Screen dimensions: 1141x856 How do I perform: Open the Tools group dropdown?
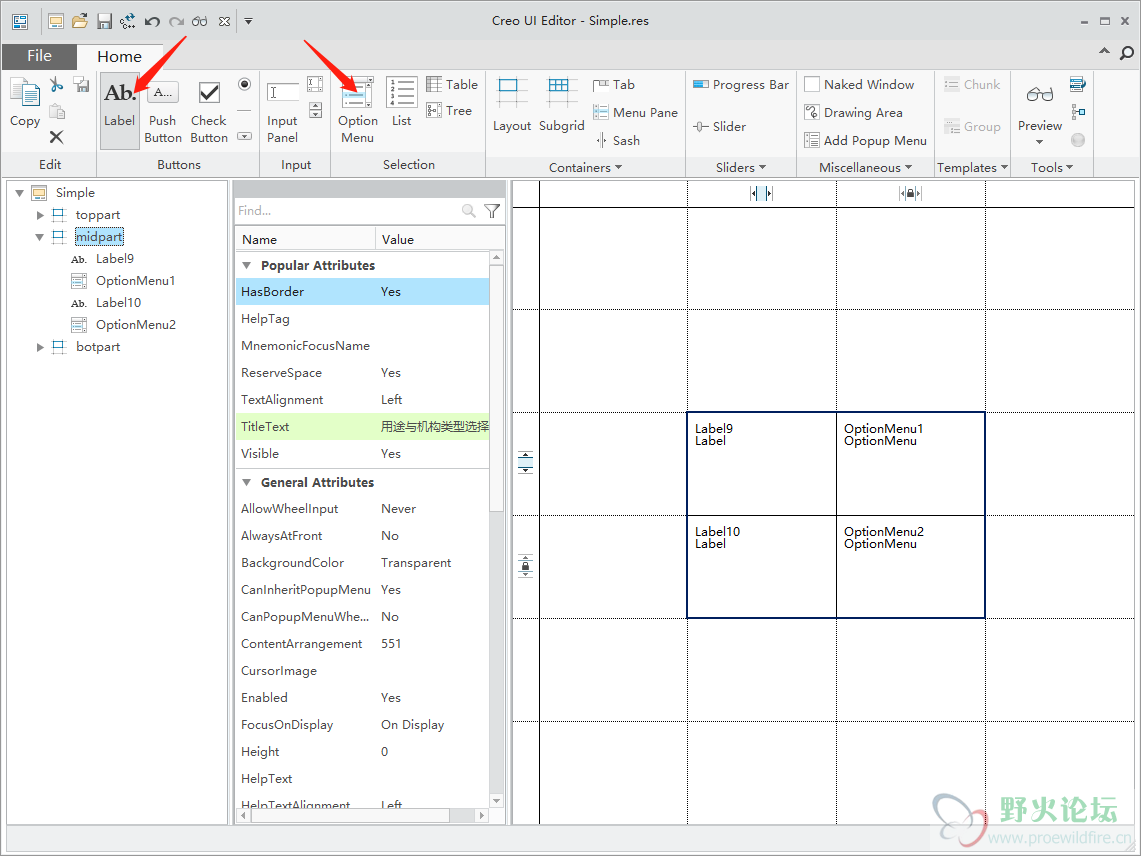(1051, 167)
